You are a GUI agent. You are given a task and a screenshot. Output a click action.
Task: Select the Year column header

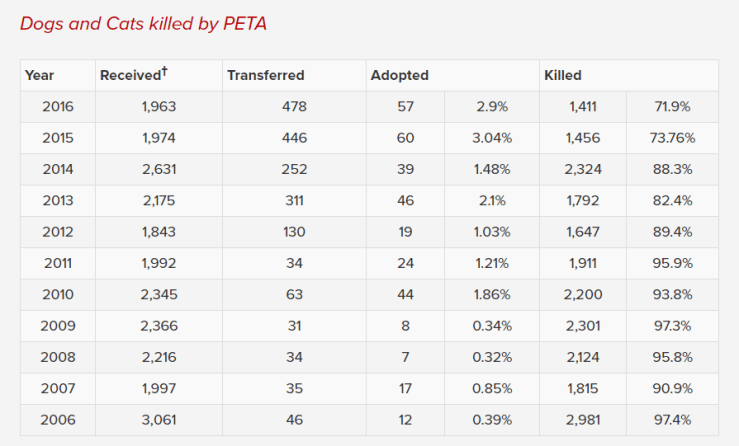pyautogui.click(x=40, y=75)
